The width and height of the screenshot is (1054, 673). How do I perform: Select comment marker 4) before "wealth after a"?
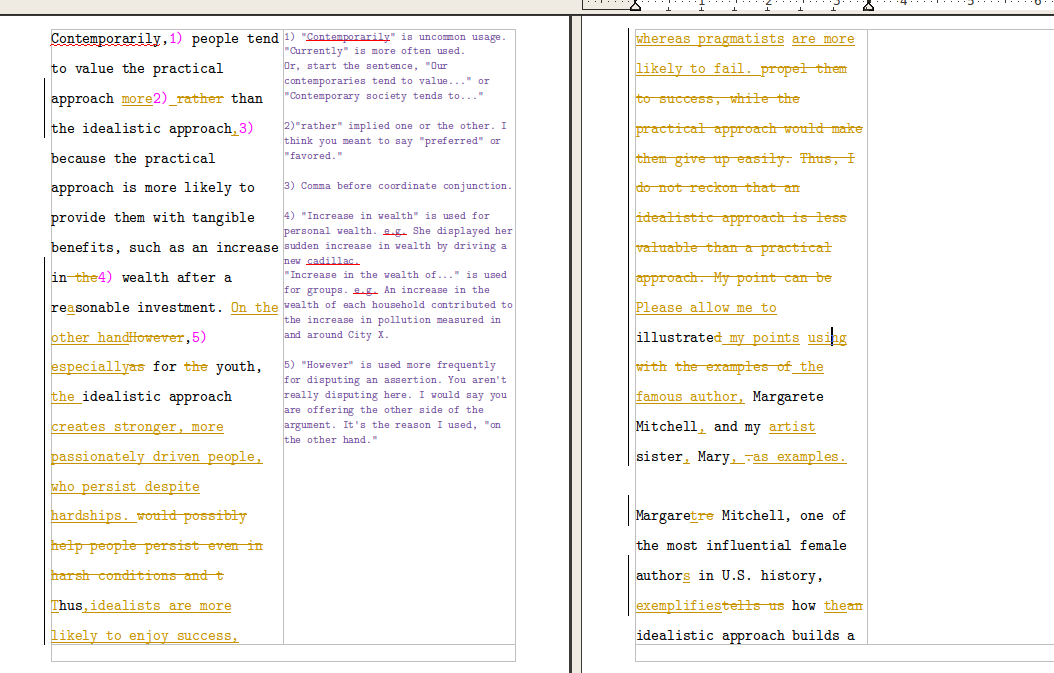106,278
